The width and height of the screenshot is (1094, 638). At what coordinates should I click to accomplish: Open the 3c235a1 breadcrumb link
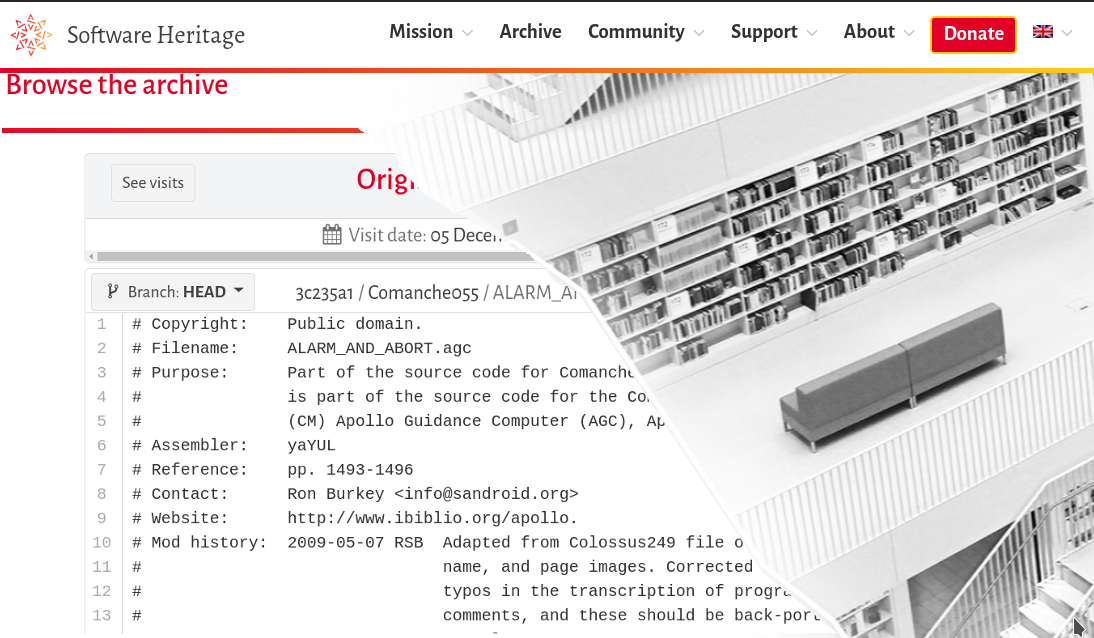pyautogui.click(x=325, y=293)
